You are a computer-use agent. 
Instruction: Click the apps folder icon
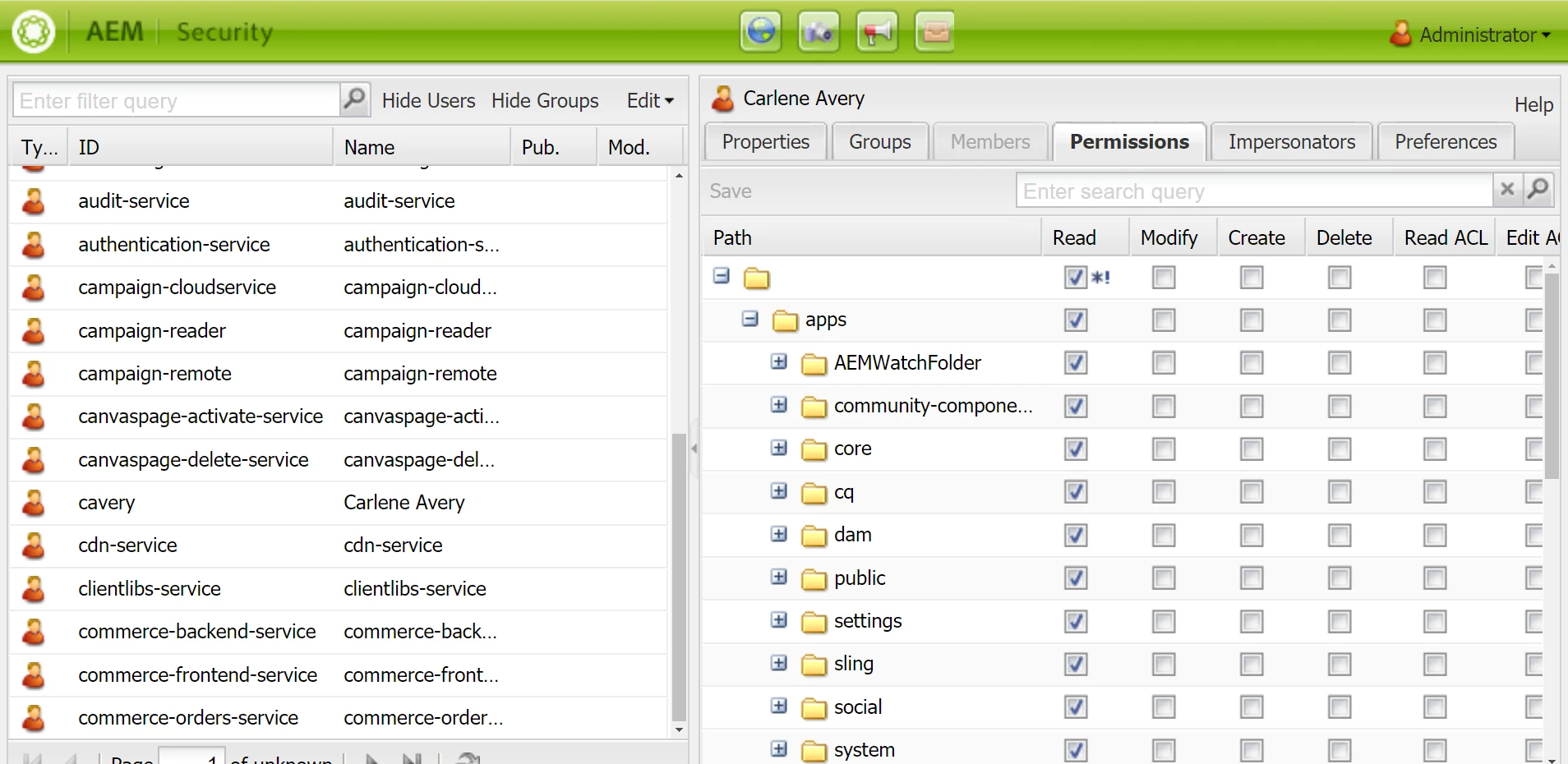(x=786, y=320)
